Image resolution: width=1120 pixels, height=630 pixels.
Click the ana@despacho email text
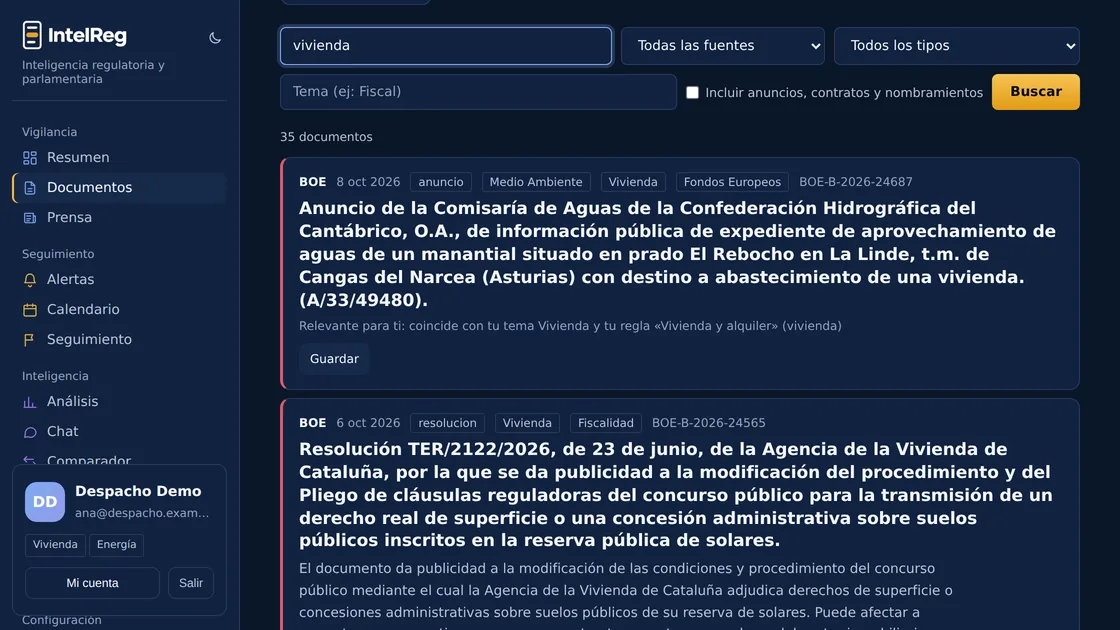tap(142, 513)
